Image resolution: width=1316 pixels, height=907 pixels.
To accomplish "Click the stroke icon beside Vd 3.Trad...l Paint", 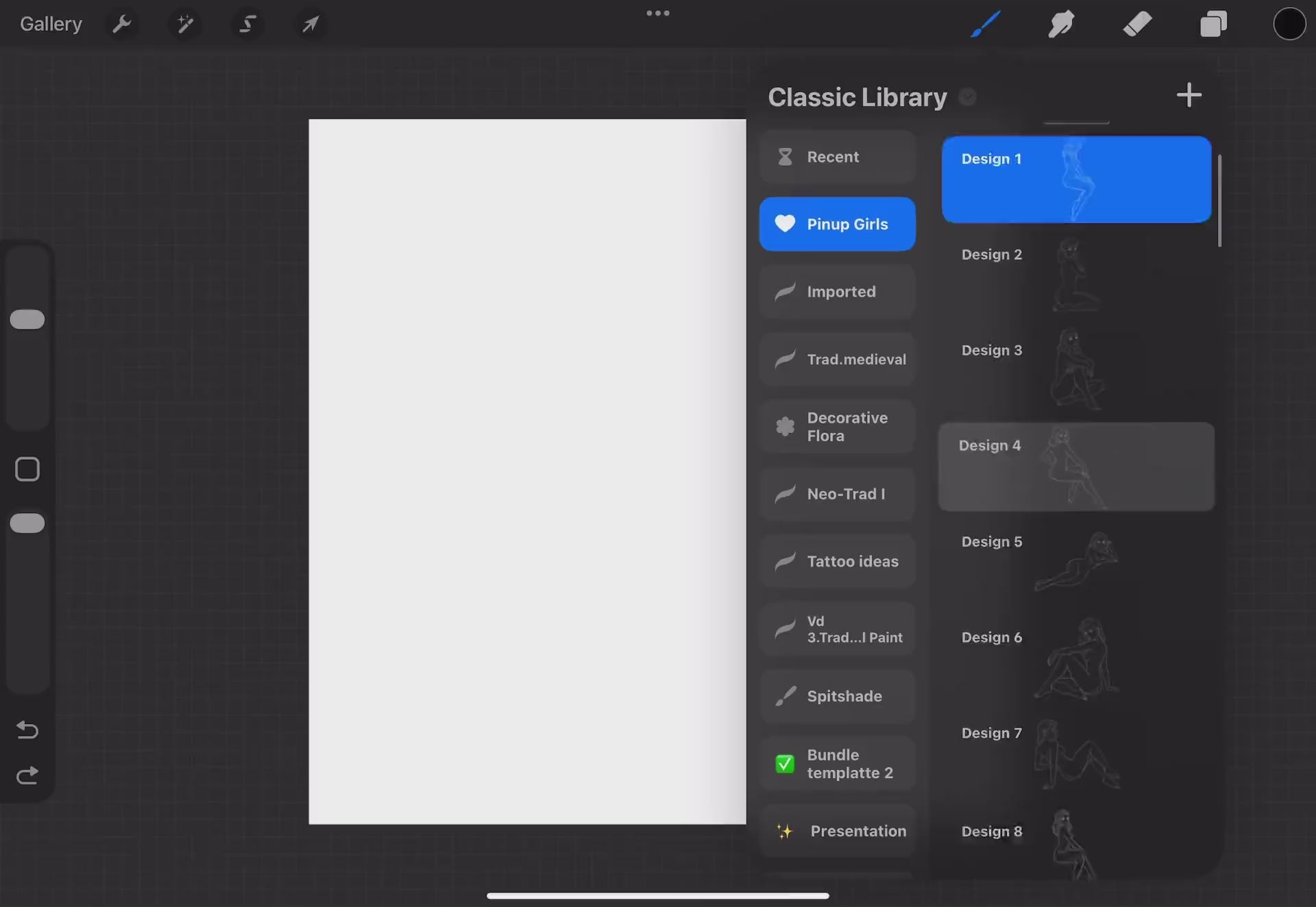I will (785, 629).
